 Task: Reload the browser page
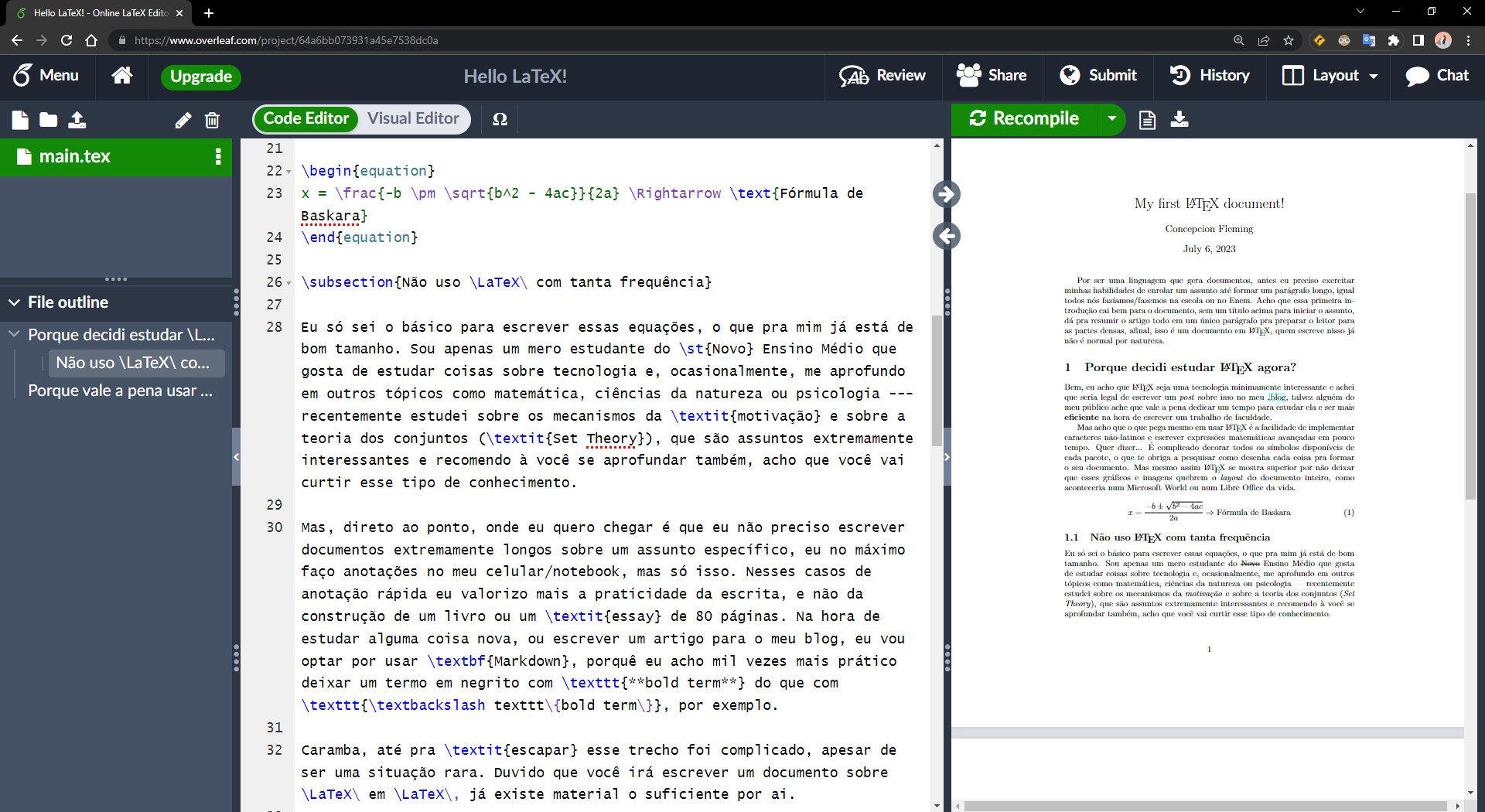point(67,40)
